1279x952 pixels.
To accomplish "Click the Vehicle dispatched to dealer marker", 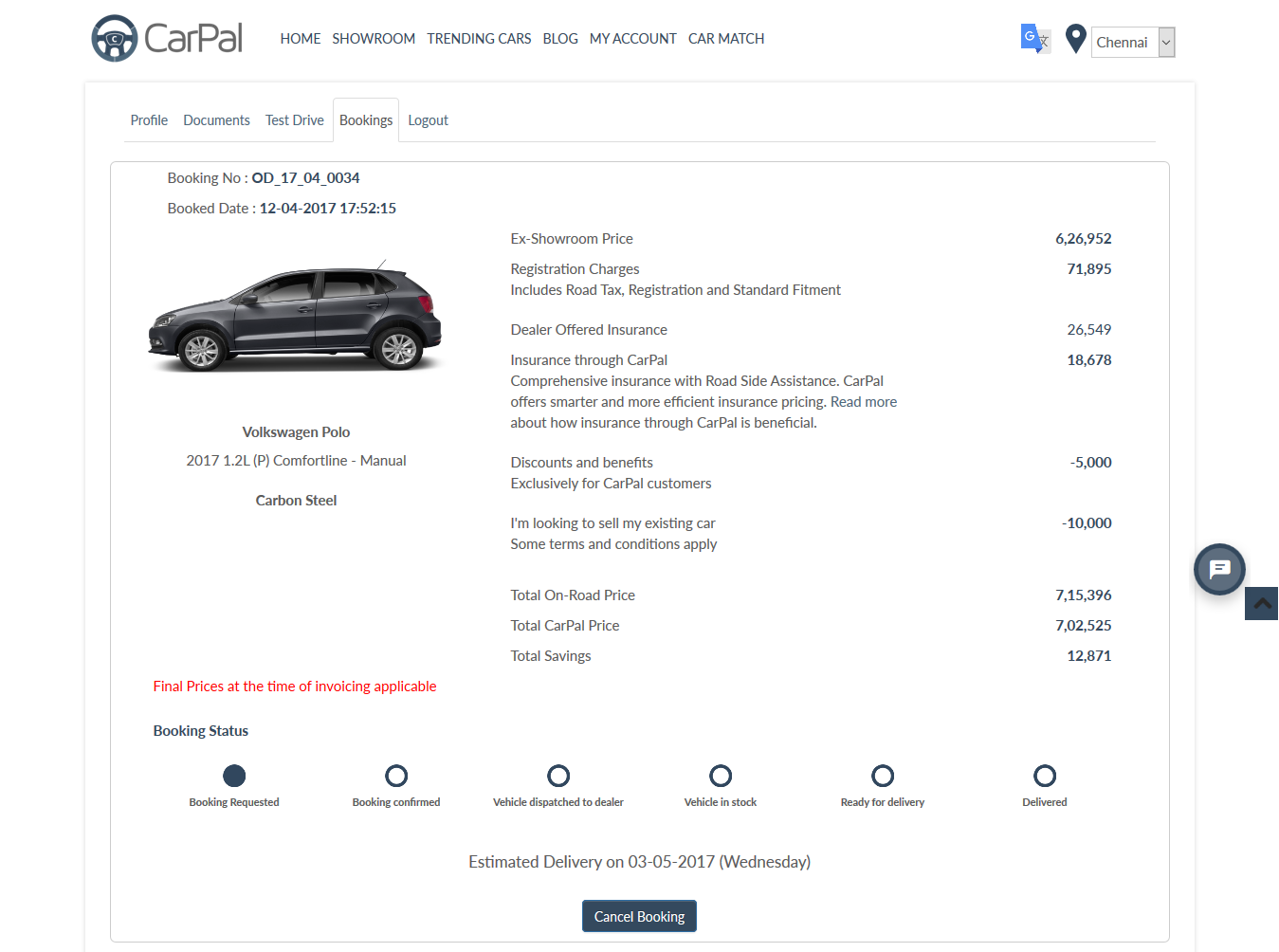I will [x=558, y=776].
